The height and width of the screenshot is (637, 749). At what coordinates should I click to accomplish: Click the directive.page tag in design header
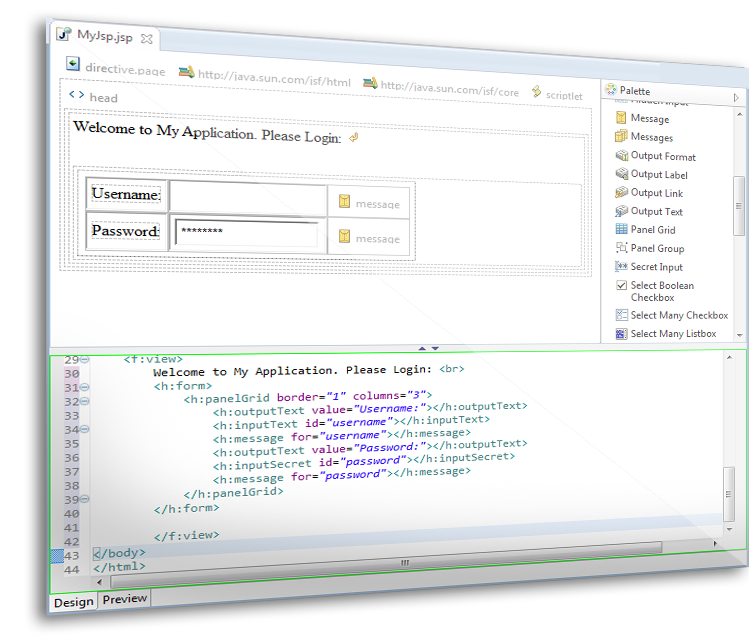click(125, 69)
